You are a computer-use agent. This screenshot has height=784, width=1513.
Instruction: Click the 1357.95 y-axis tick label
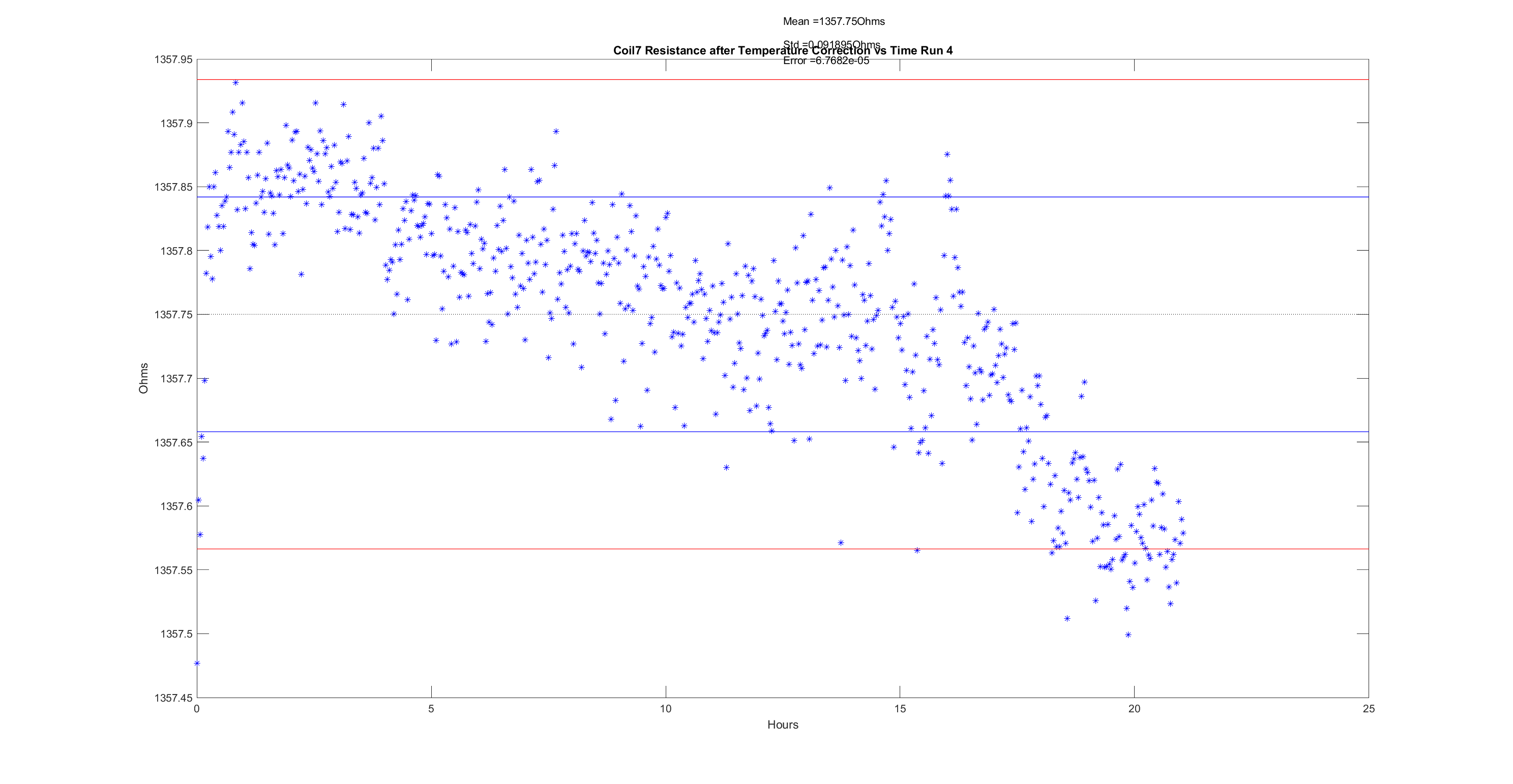[173, 60]
